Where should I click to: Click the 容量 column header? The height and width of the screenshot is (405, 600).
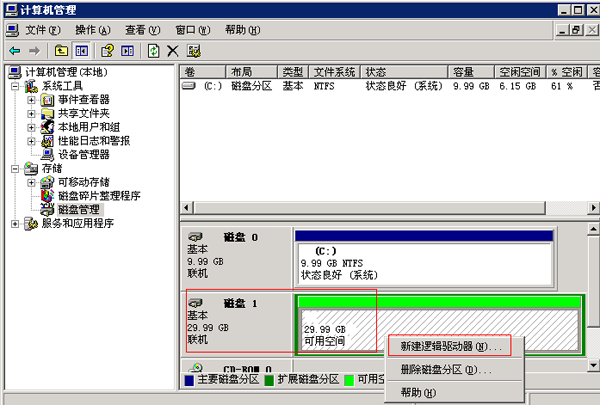click(x=463, y=72)
